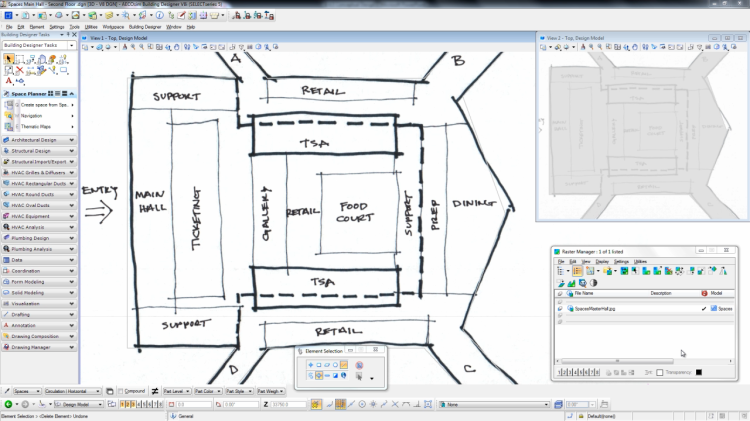Click the contrast icon in Raster Manager
The width and height of the screenshot is (750, 421).
point(592,283)
